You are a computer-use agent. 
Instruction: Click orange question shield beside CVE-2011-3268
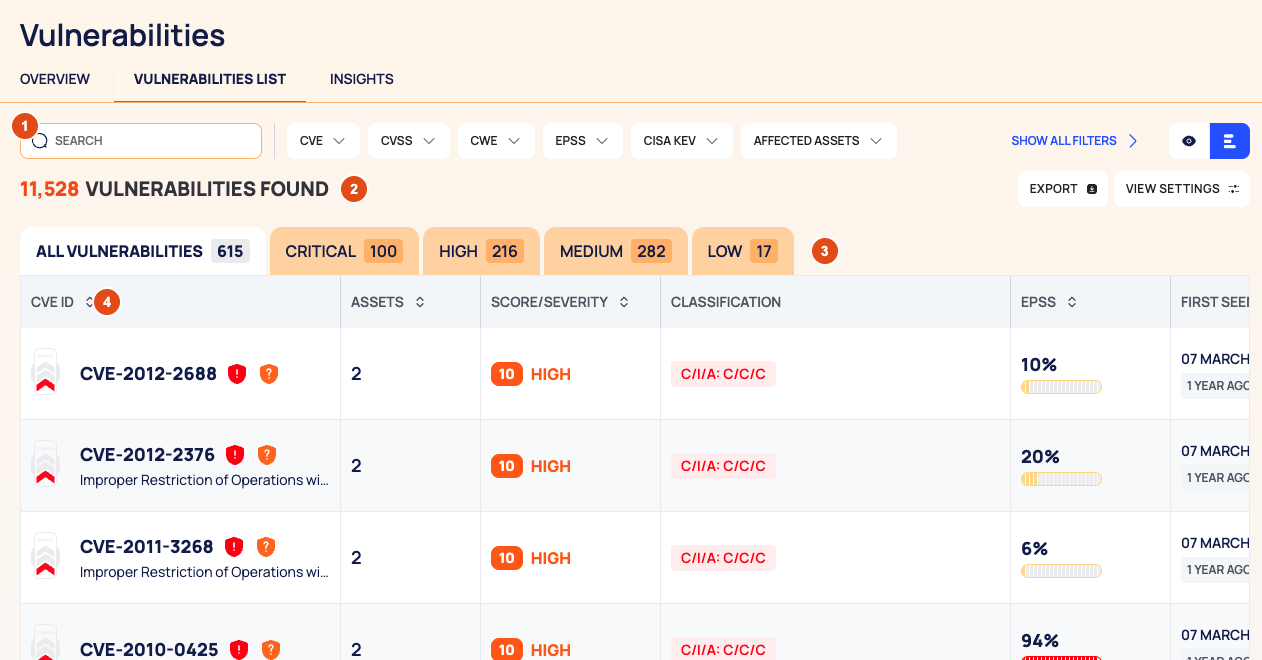point(266,547)
